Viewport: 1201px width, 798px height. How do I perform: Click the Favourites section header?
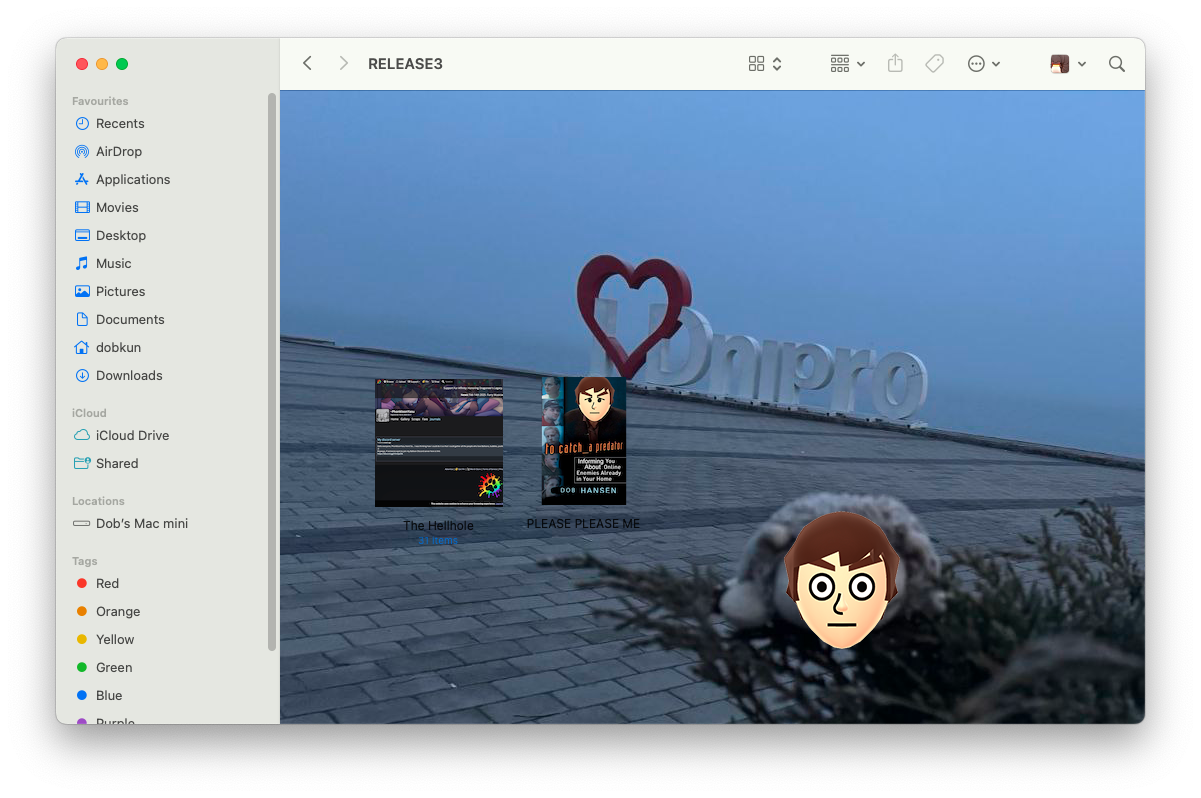pos(100,101)
